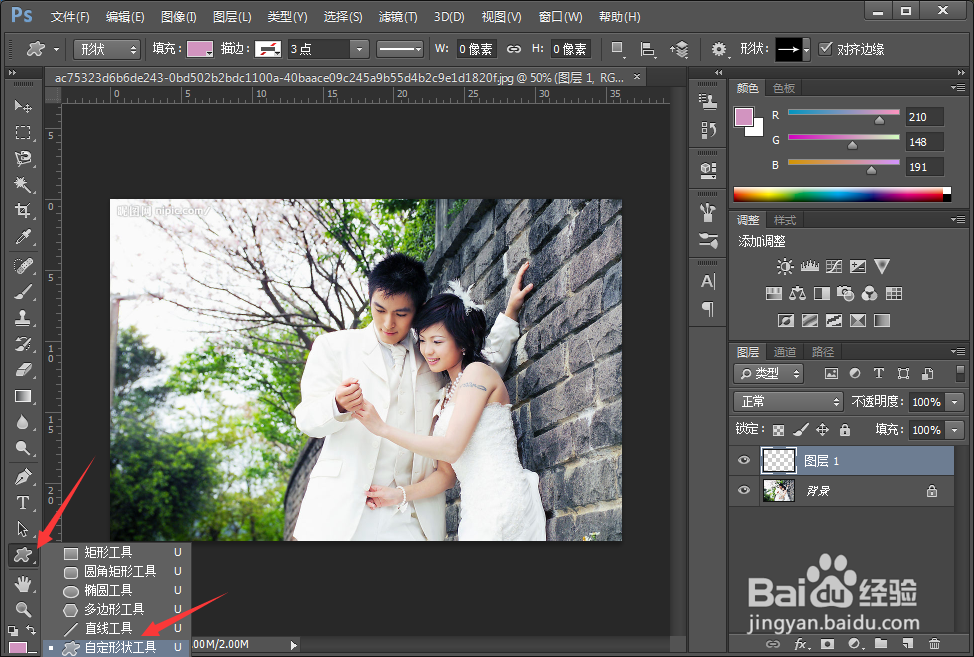Viewport: 974px width, 657px height.
Task: Hide layer 图层 1 visibility eye
Action: (x=744, y=460)
